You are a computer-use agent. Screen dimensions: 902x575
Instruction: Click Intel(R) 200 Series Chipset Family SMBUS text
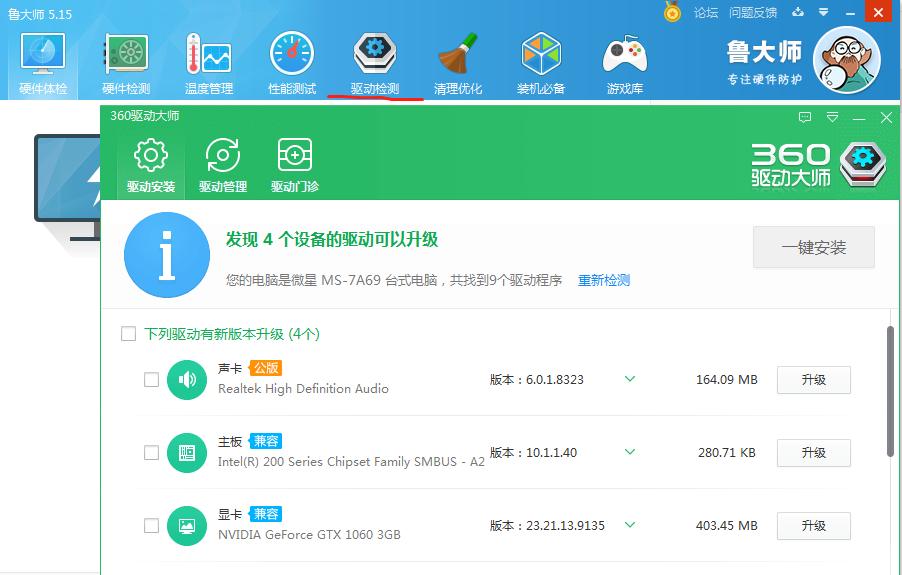click(351, 462)
